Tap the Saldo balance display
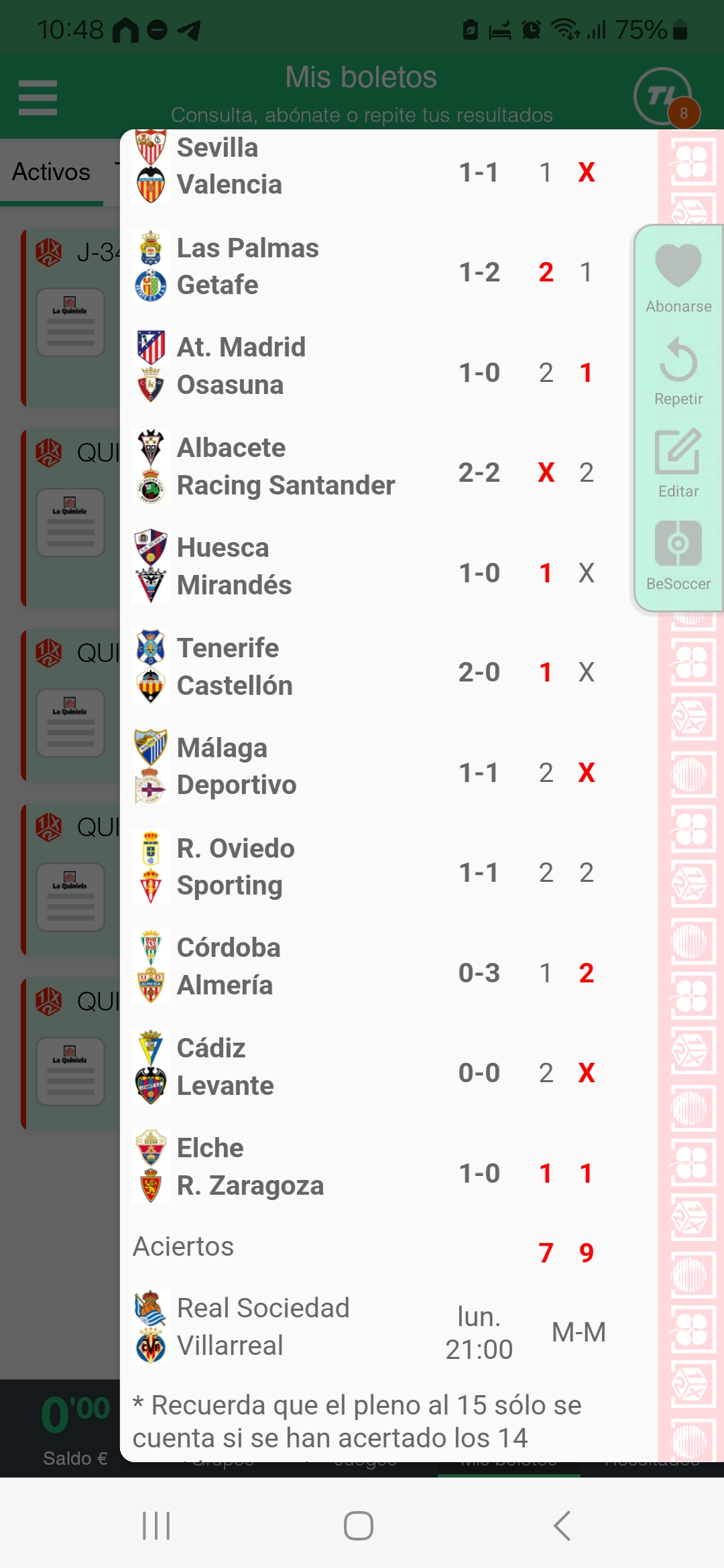This screenshot has height=1568, width=724. [x=75, y=1429]
